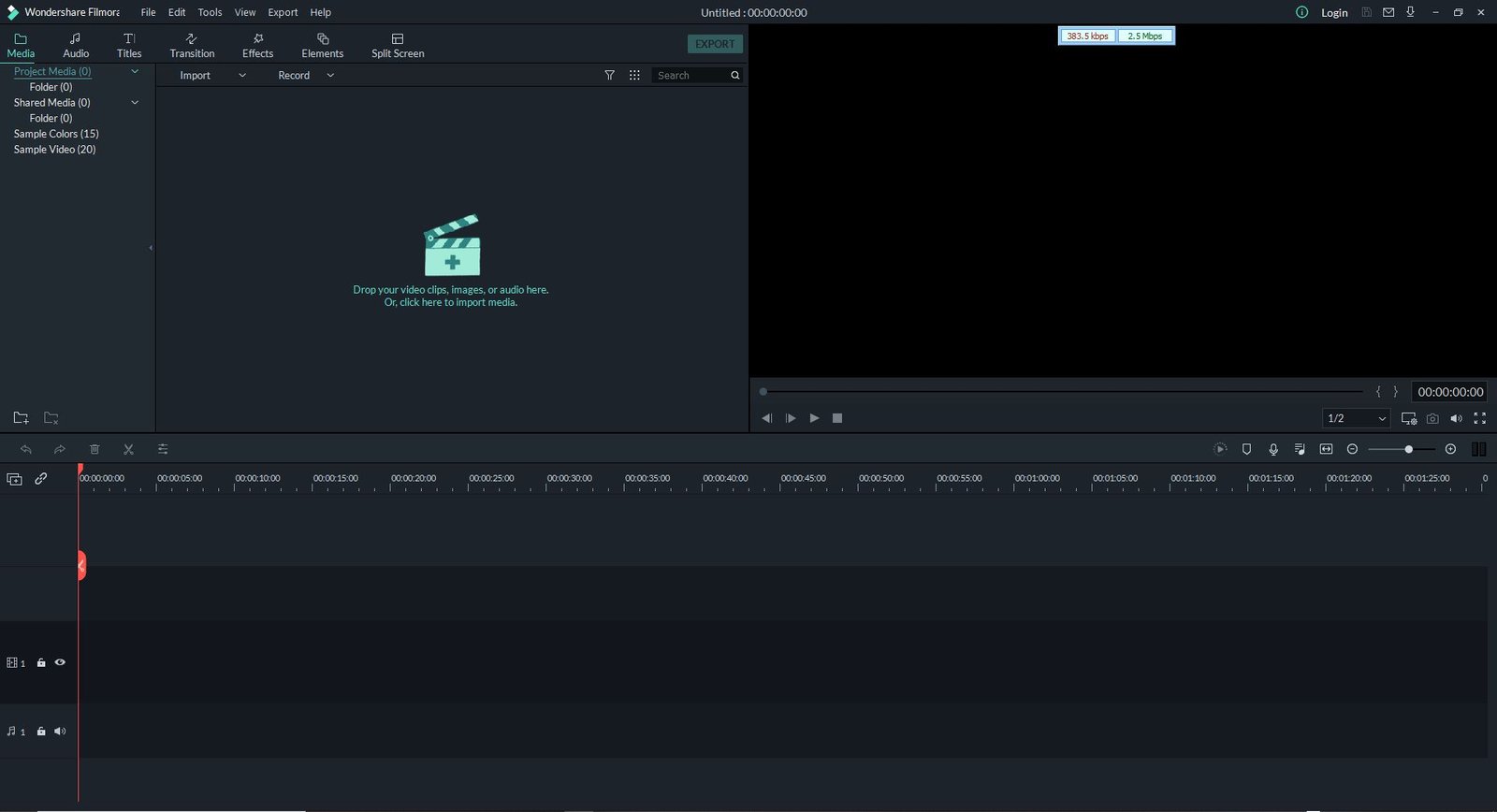Open the 1/2 playback quality dropdown
Viewport: 1497px width, 812px height.
[1356, 418]
